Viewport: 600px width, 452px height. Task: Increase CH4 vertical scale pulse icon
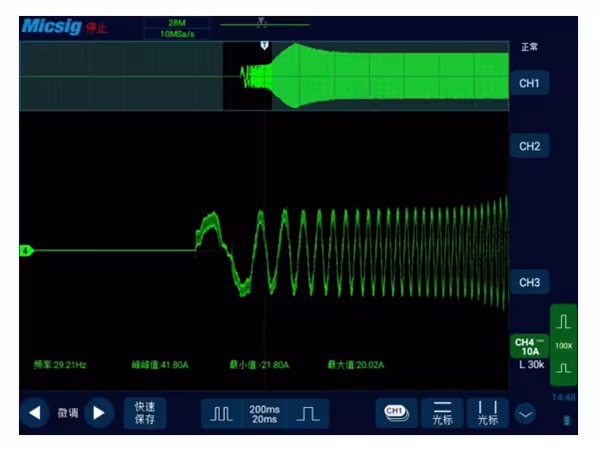[563, 321]
